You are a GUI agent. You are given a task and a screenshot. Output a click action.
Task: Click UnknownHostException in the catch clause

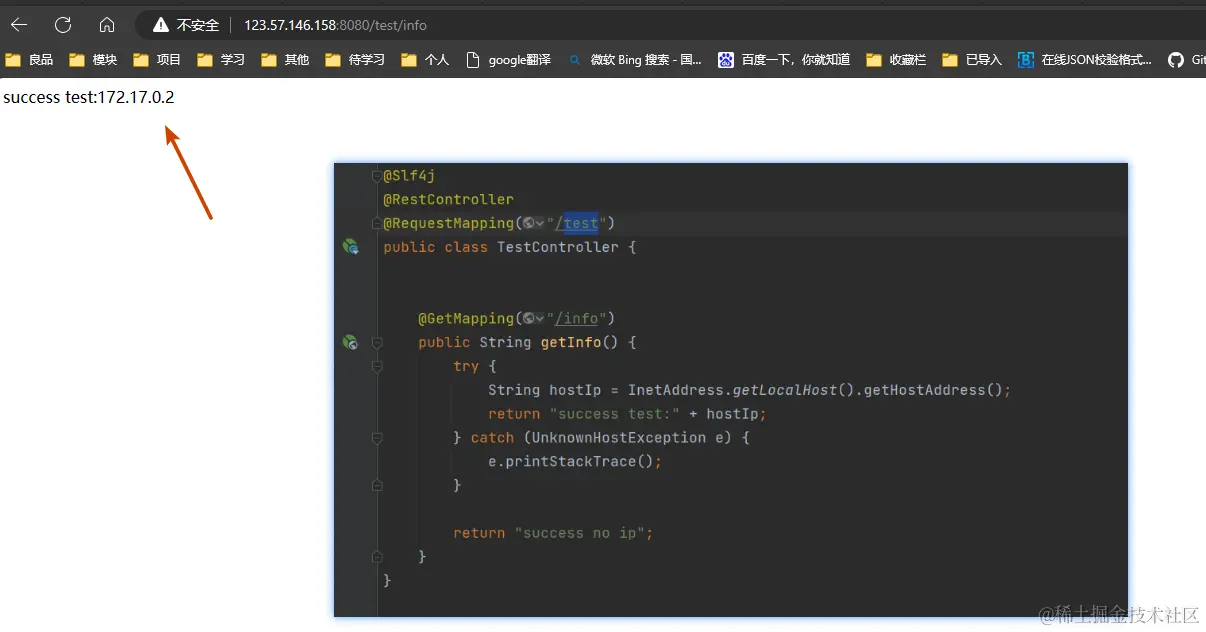(618, 438)
